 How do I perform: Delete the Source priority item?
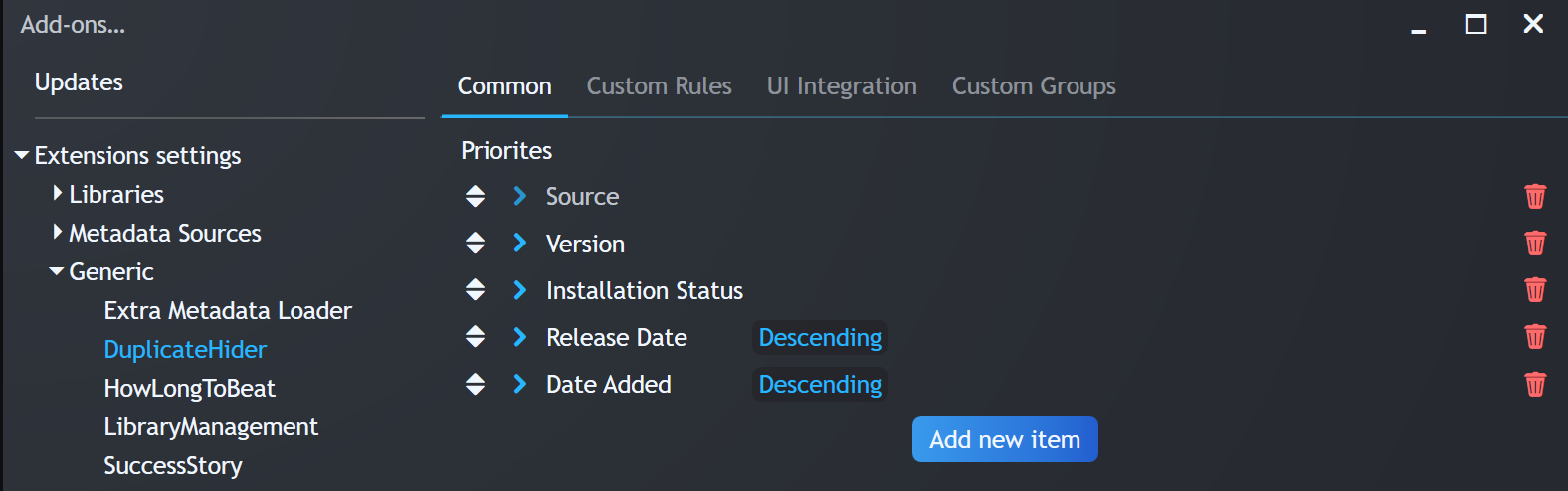(x=1535, y=196)
